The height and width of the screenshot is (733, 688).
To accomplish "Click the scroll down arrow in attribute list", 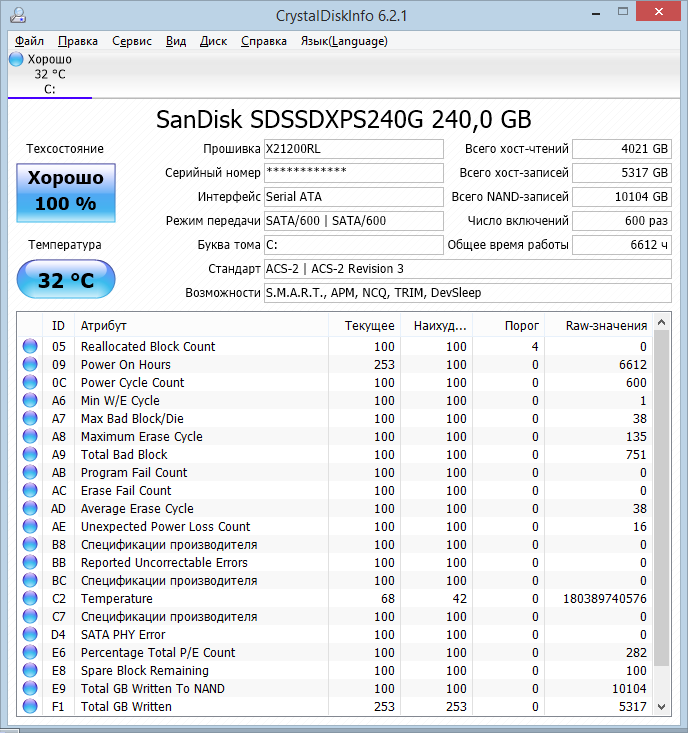I will [x=660, y=706].
